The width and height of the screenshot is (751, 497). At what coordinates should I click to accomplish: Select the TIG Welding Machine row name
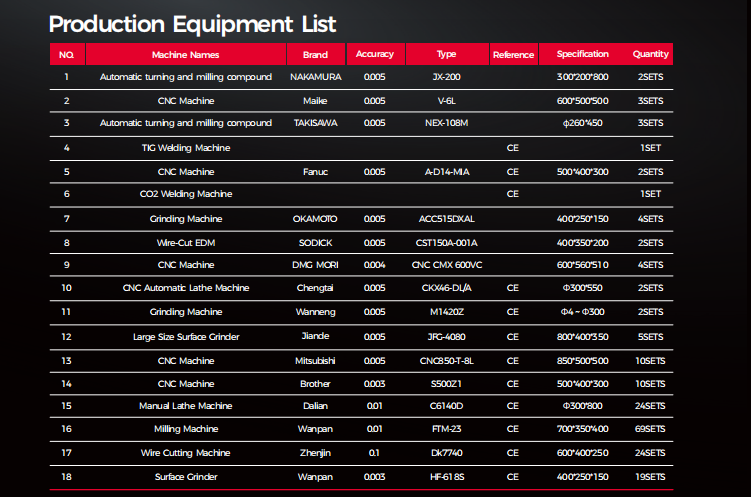(x=185, y=148)
